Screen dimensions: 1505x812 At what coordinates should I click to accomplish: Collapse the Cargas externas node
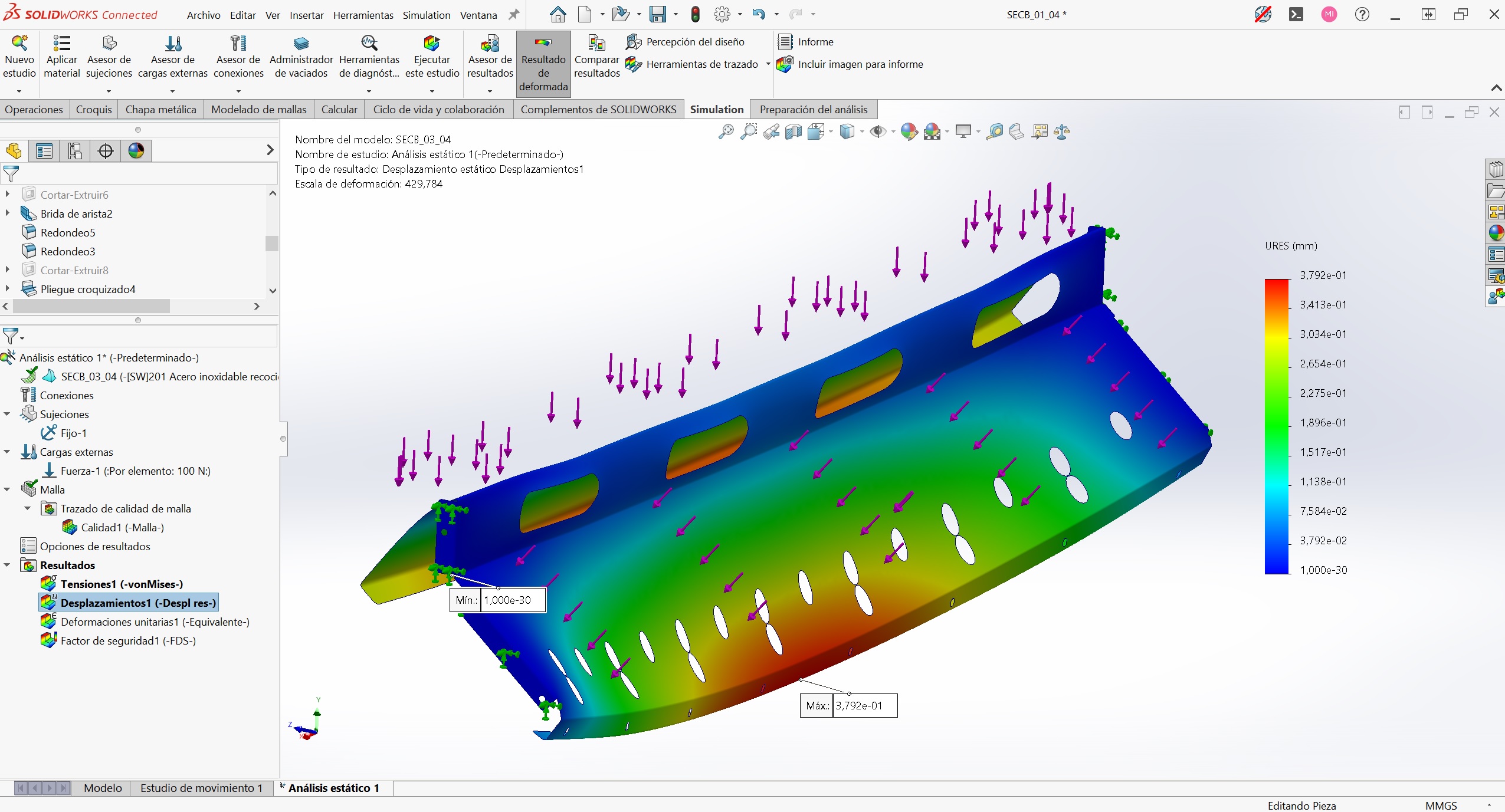click(7, 452)
